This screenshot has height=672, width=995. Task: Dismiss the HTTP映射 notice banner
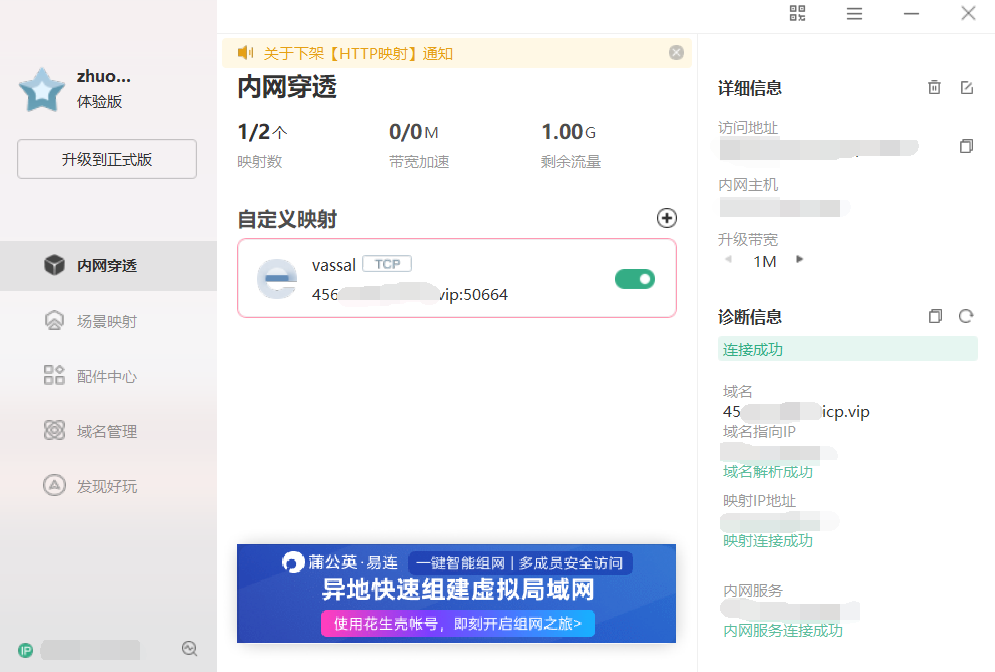(676, 53)
